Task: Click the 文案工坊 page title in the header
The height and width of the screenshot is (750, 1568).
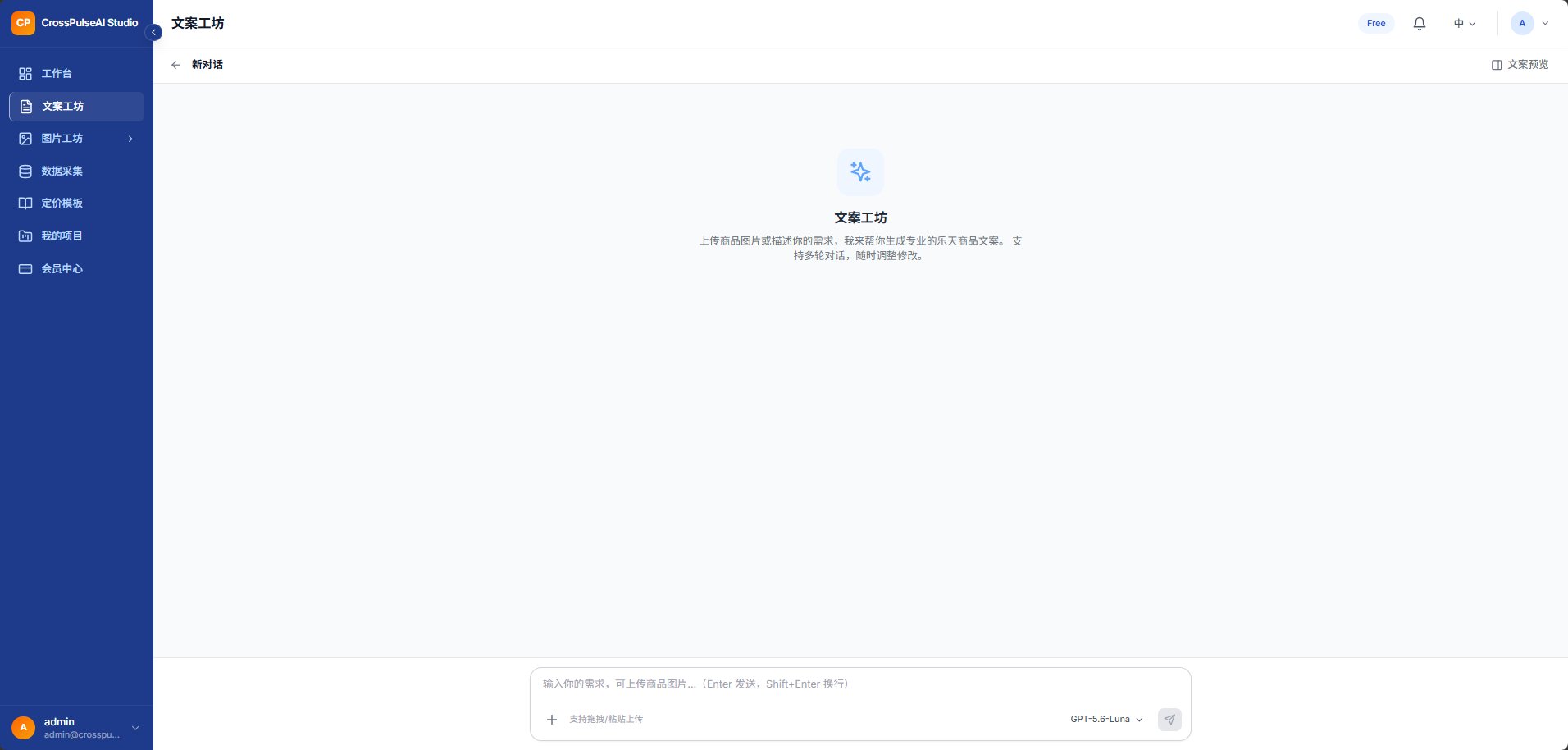Action: pos(198,23)
